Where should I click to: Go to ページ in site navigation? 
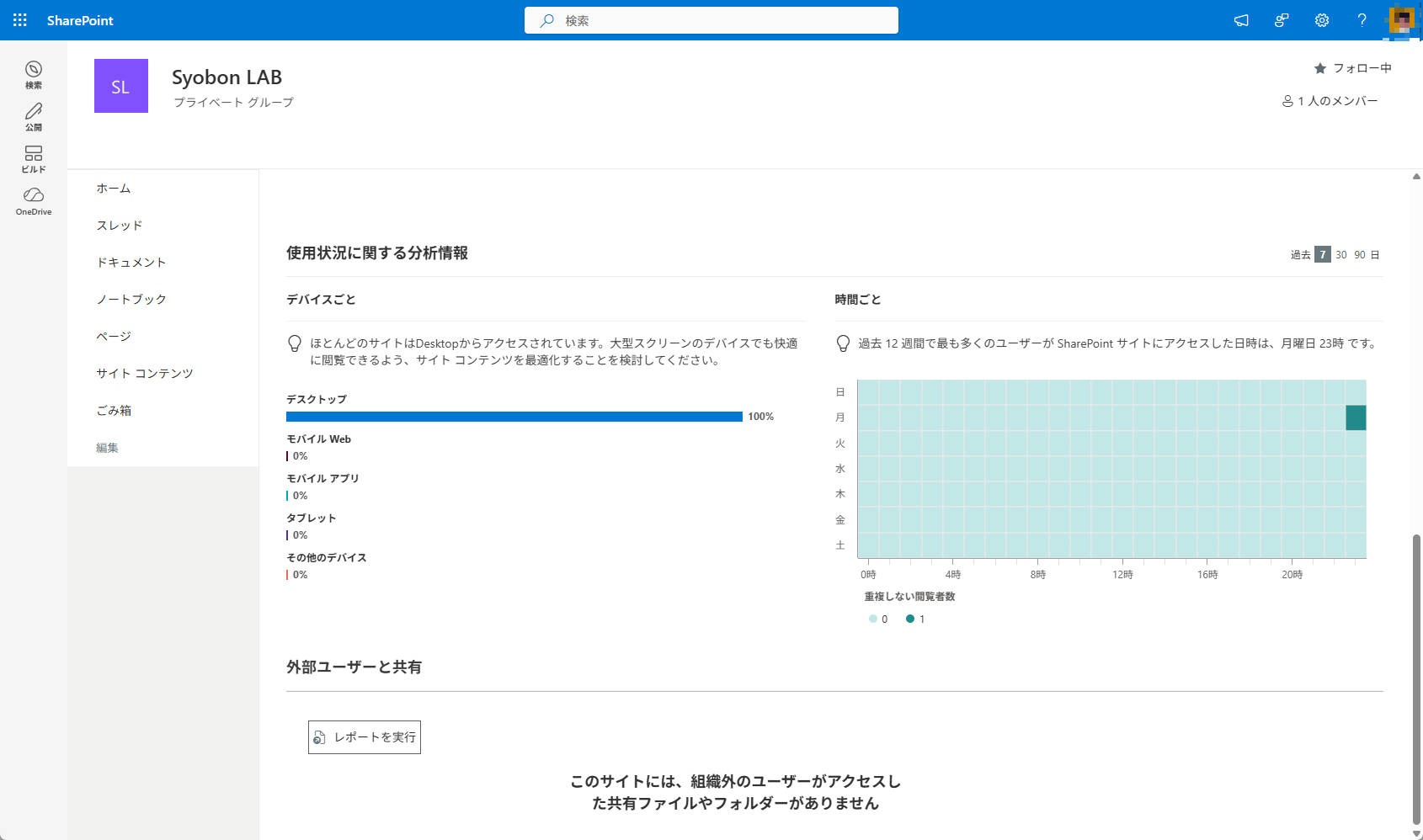point(114,337)
